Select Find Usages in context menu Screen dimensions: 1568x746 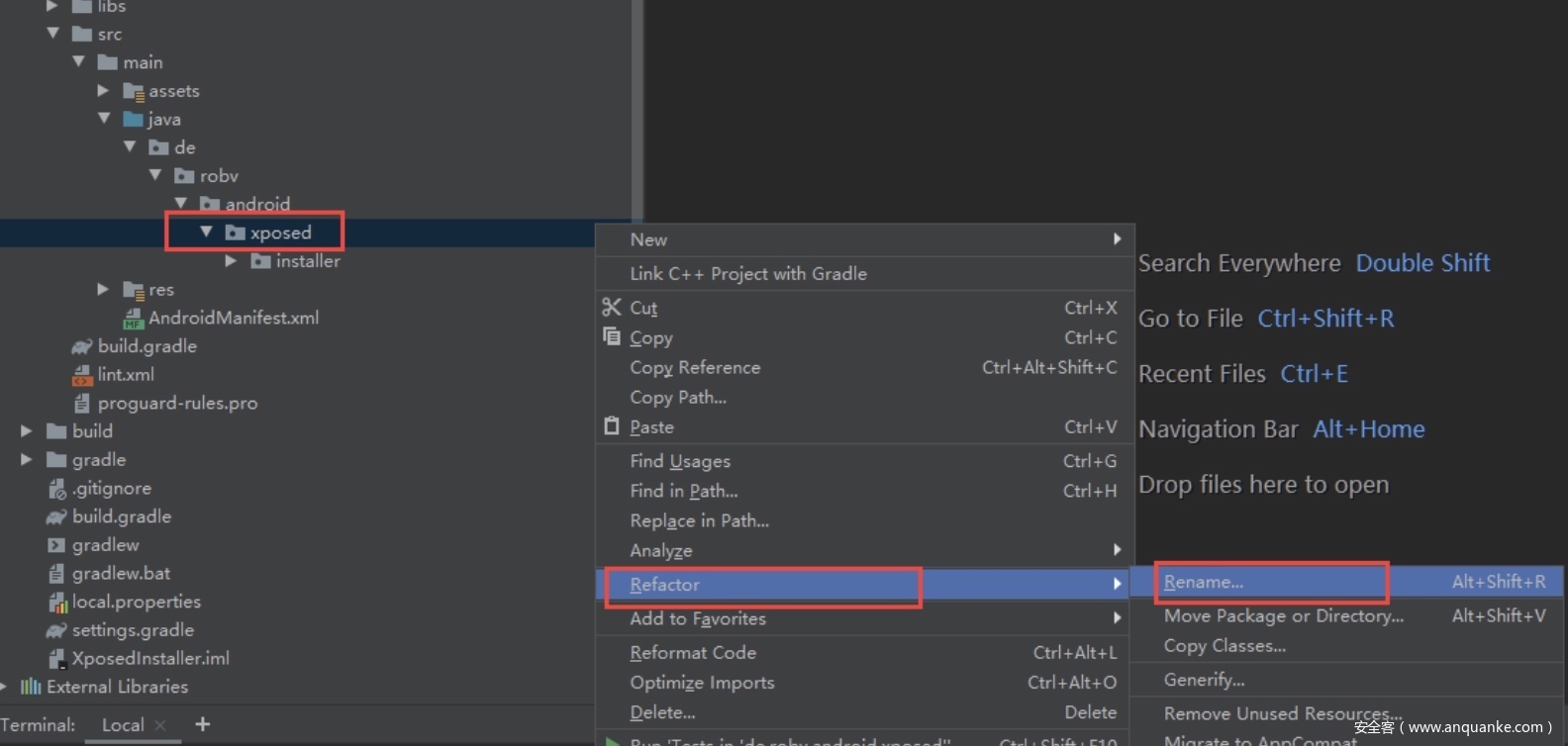pos(680,461)
